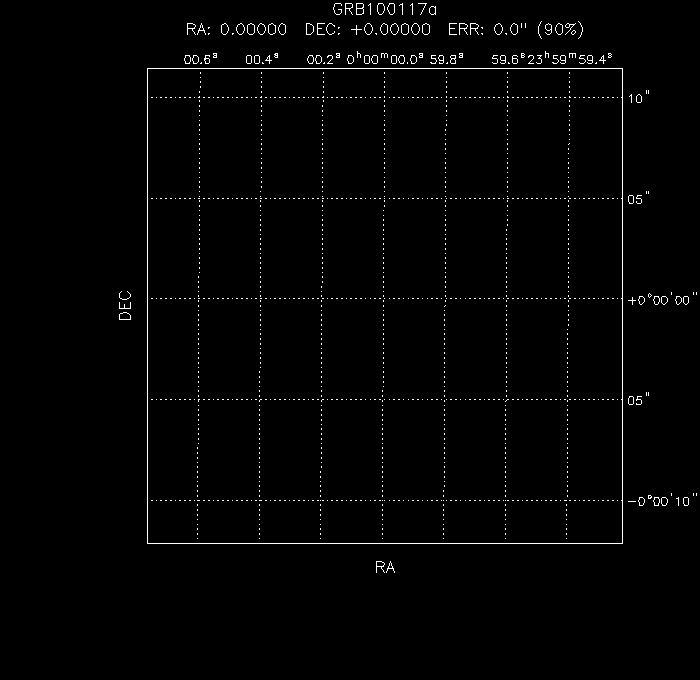The width and height of the screenshot is (700, 680).
Task: Click the 23h59m59.4s RA tick label
Action: [x=570, y=59]
